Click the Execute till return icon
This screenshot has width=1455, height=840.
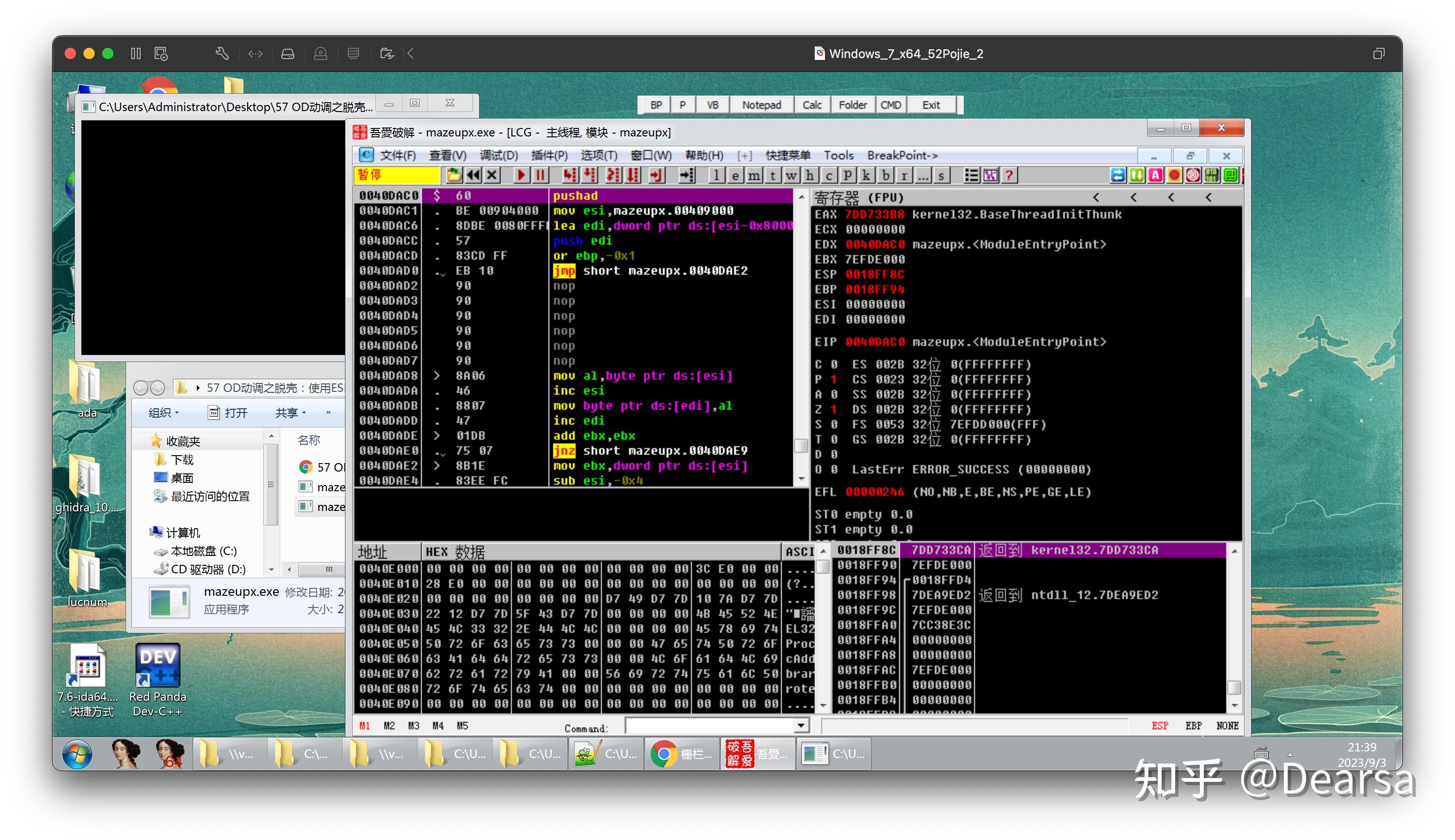coord(657,175)
